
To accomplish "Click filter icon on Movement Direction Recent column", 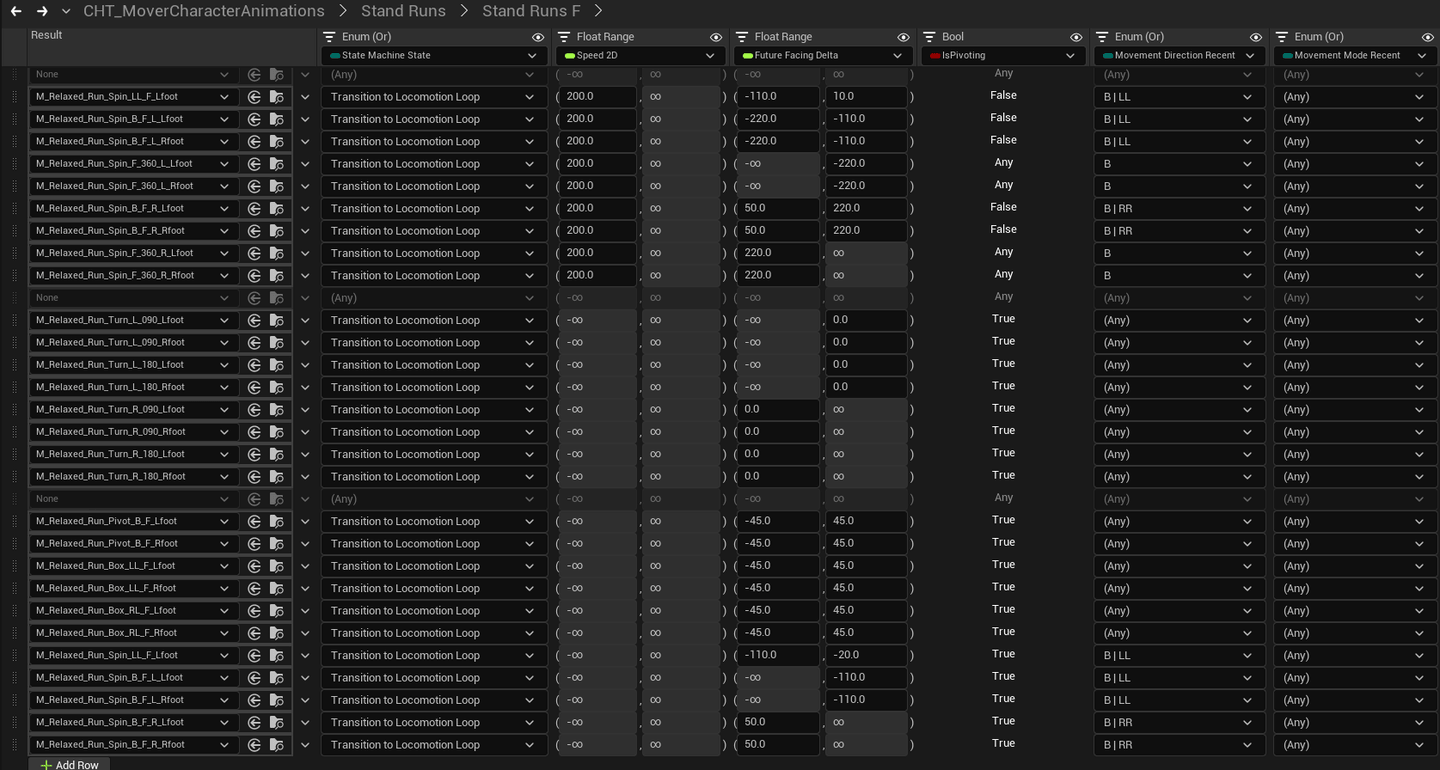I will [1101, 37].
